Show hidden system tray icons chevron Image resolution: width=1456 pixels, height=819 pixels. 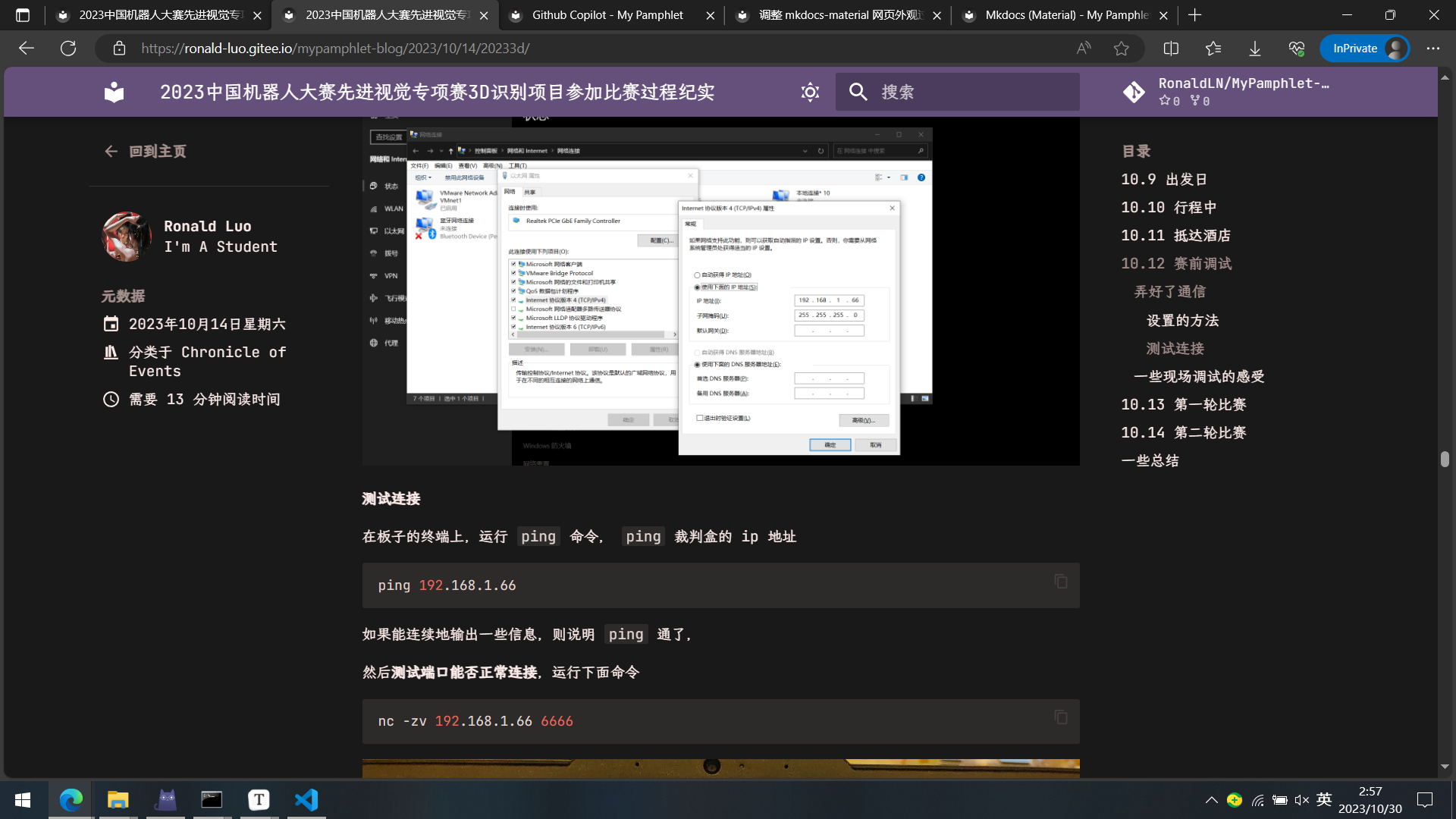click(1211, 800)
